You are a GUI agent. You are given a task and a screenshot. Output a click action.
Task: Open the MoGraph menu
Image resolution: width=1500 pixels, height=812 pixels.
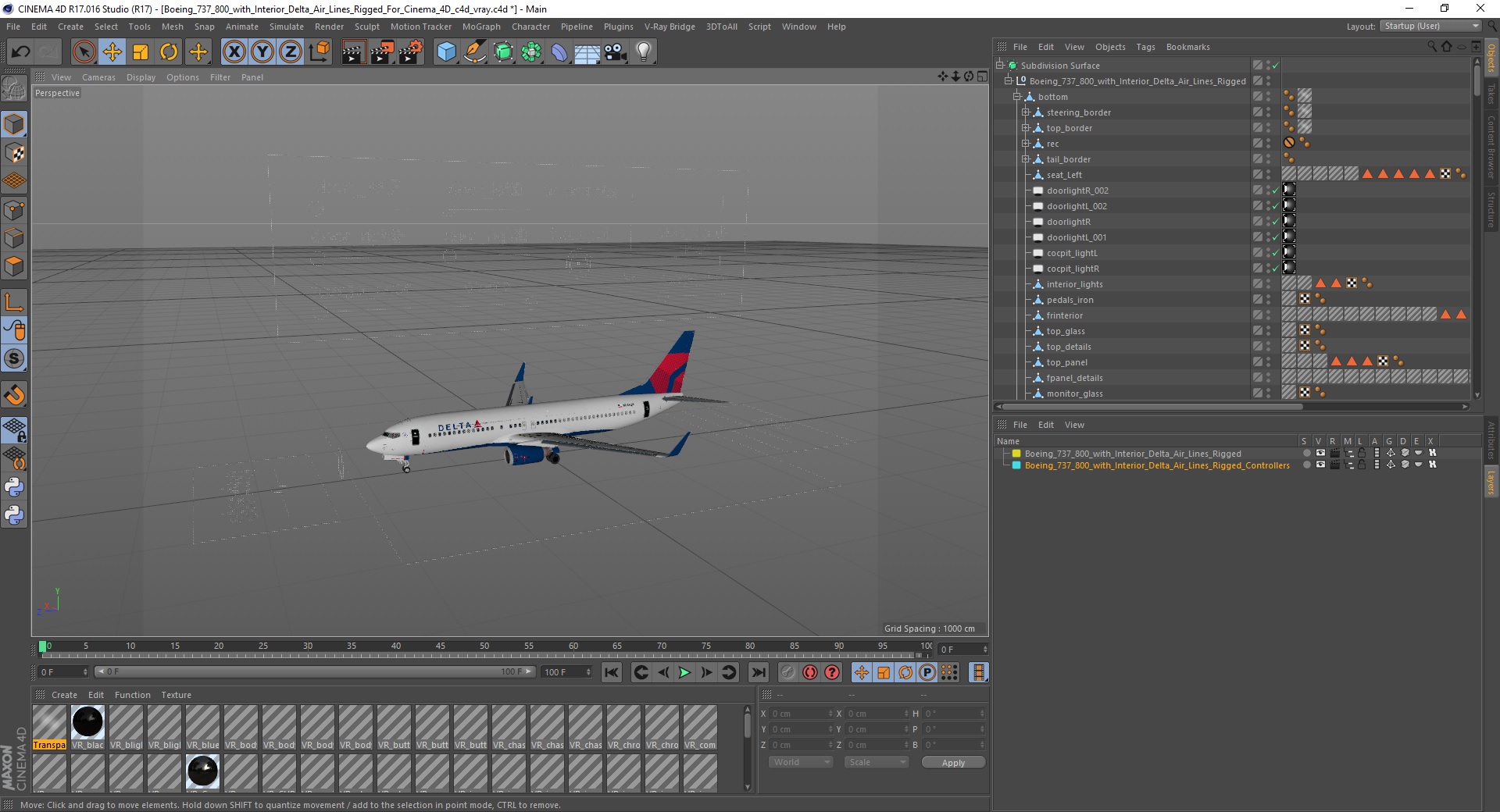pyautogui.click(x=481, y=27)
